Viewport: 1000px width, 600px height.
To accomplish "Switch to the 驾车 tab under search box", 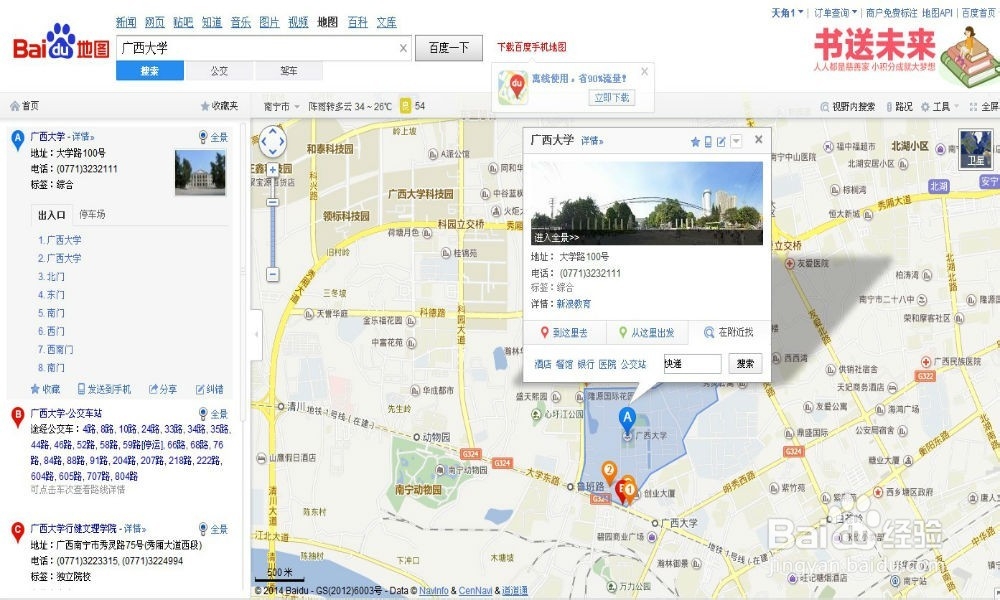I will (x=289, y=71).
